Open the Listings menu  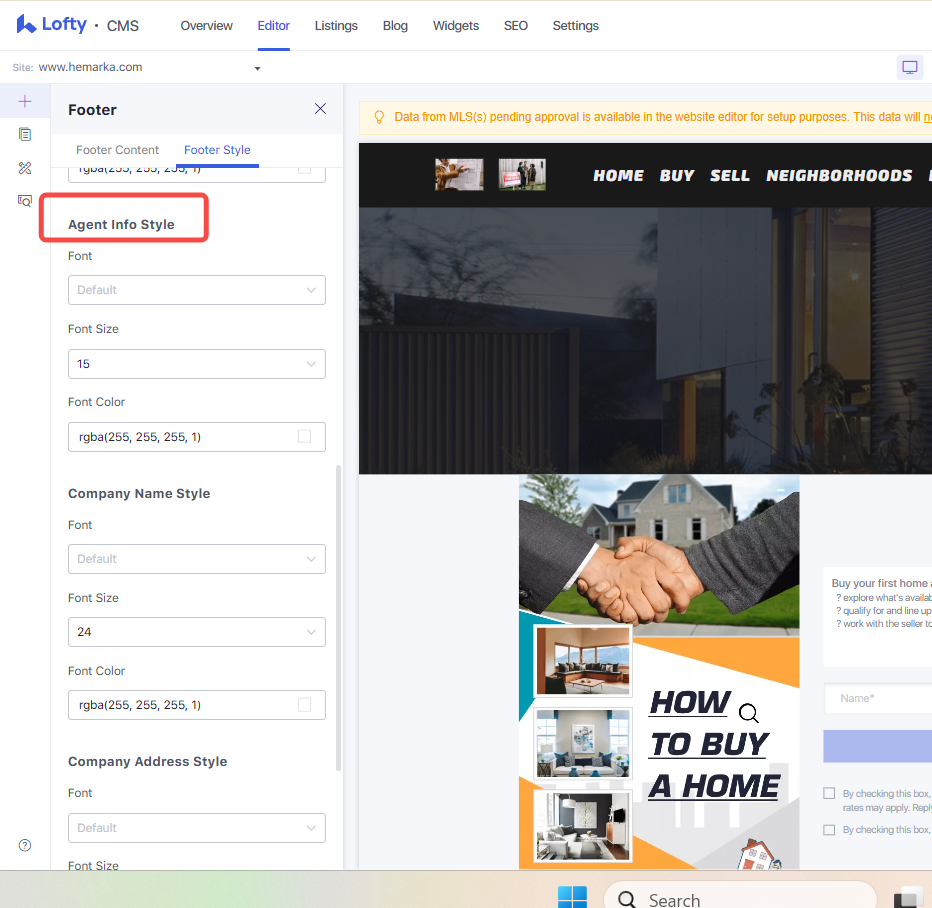(x=336, y=26)
